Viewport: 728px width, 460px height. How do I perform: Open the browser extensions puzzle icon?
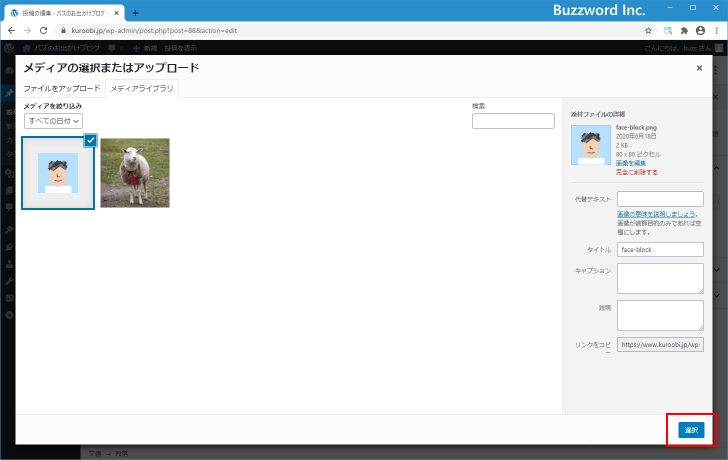click(x=685, y=31)
